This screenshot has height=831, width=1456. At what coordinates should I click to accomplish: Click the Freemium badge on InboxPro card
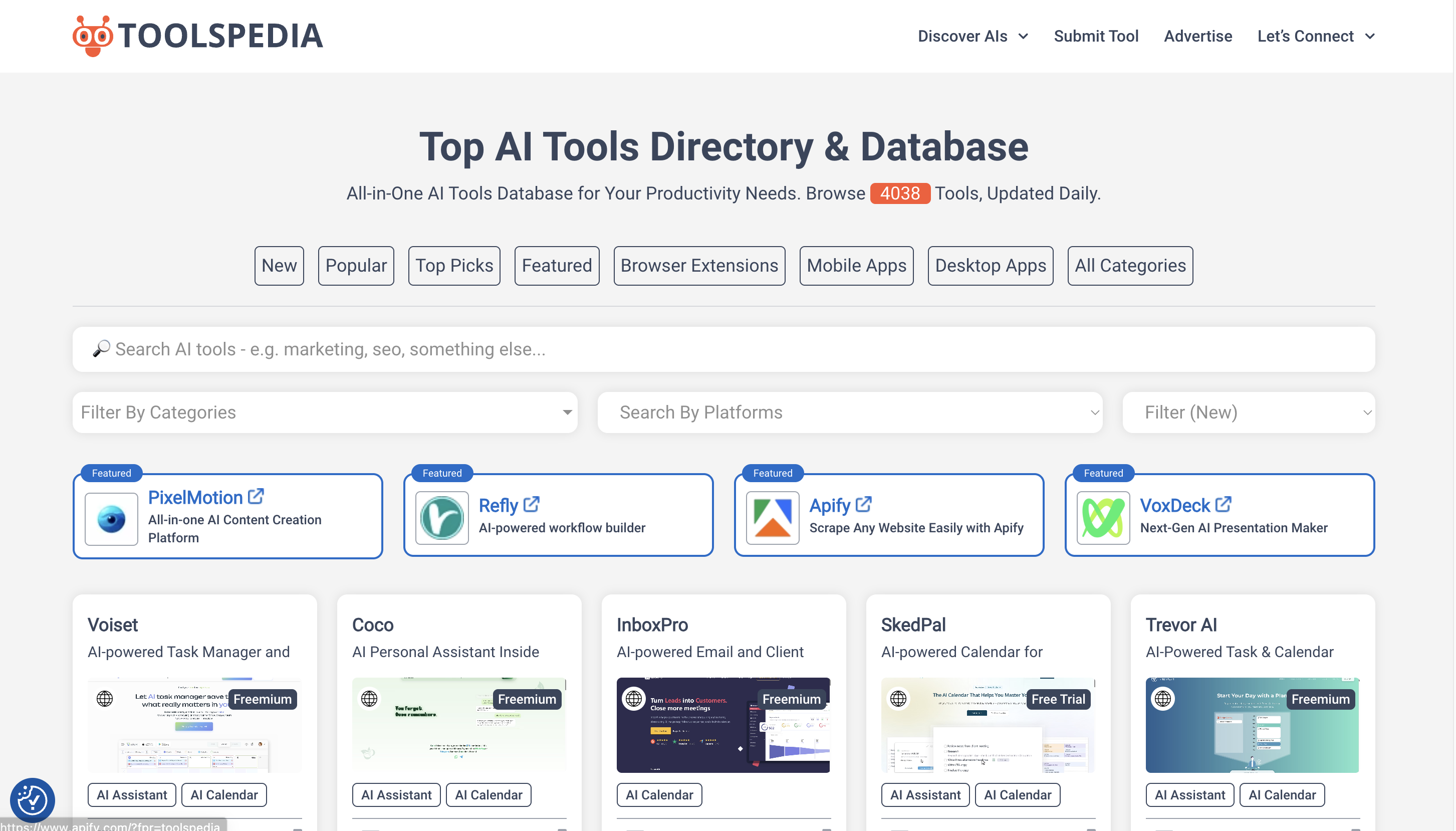tap(791, 699)
